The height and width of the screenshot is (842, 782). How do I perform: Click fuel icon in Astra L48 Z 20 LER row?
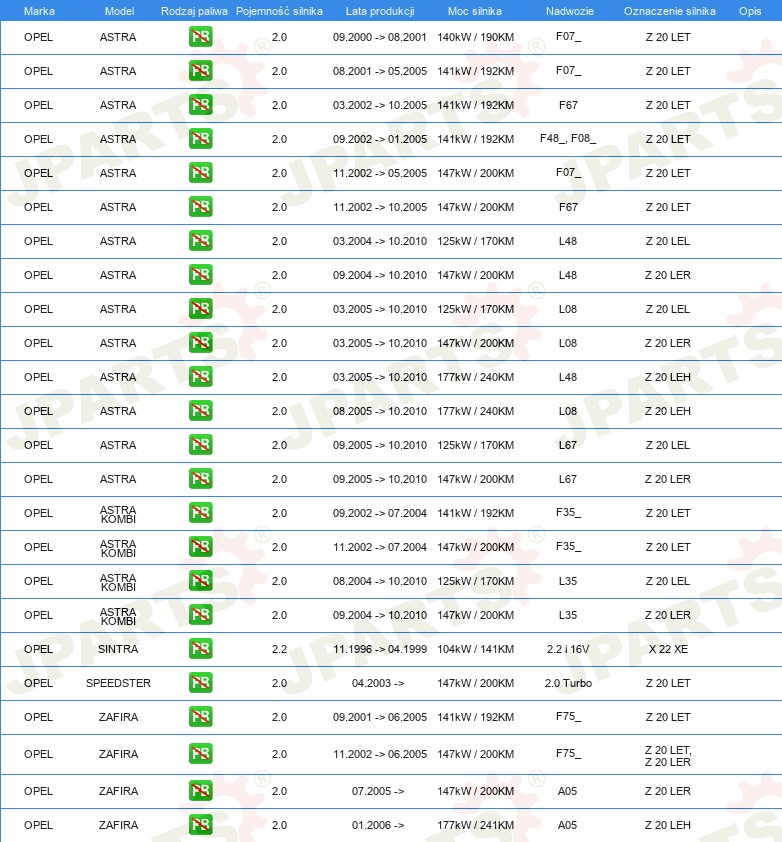coord(200,275)
